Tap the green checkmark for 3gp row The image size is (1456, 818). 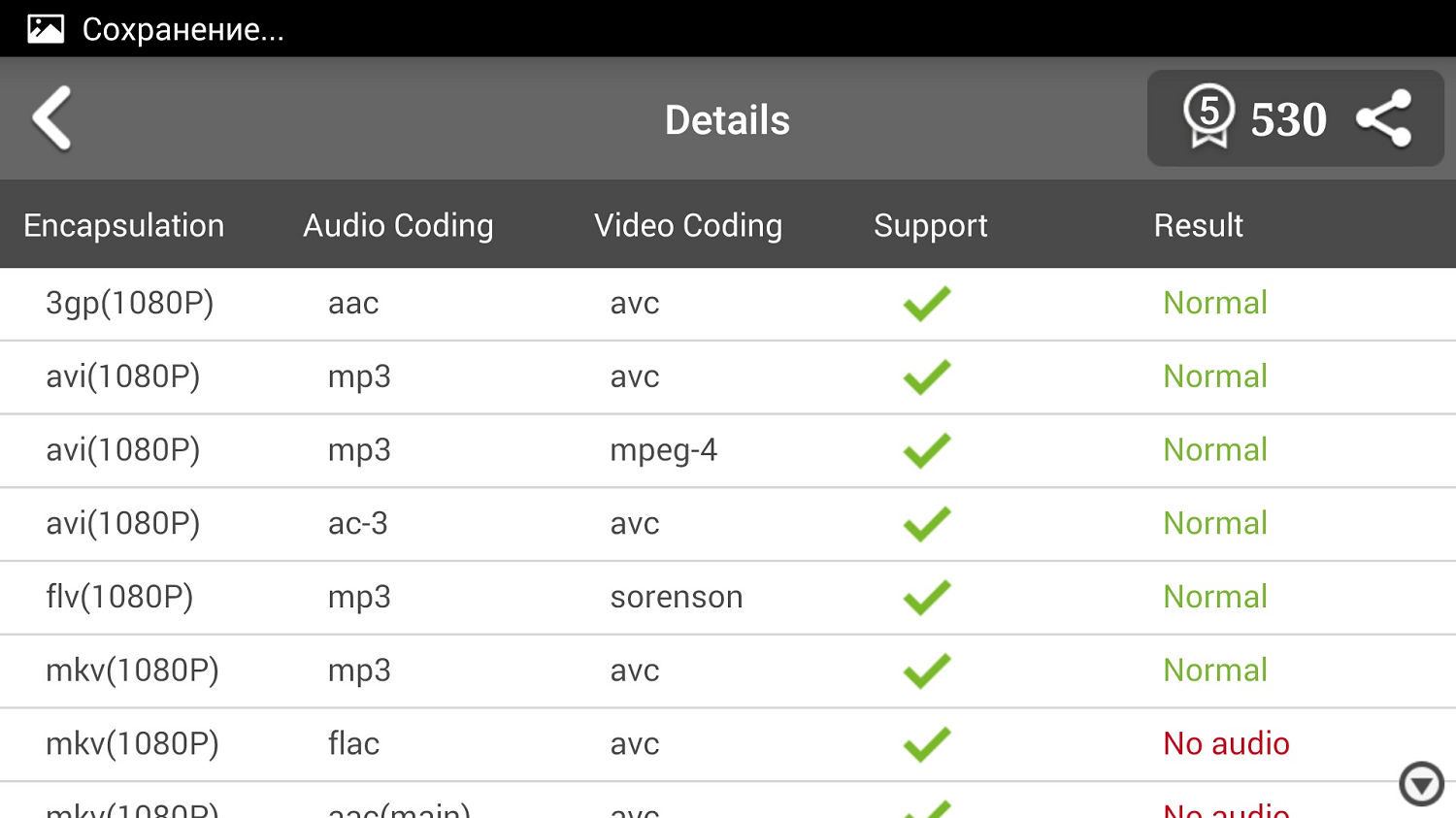pos(927,304)
